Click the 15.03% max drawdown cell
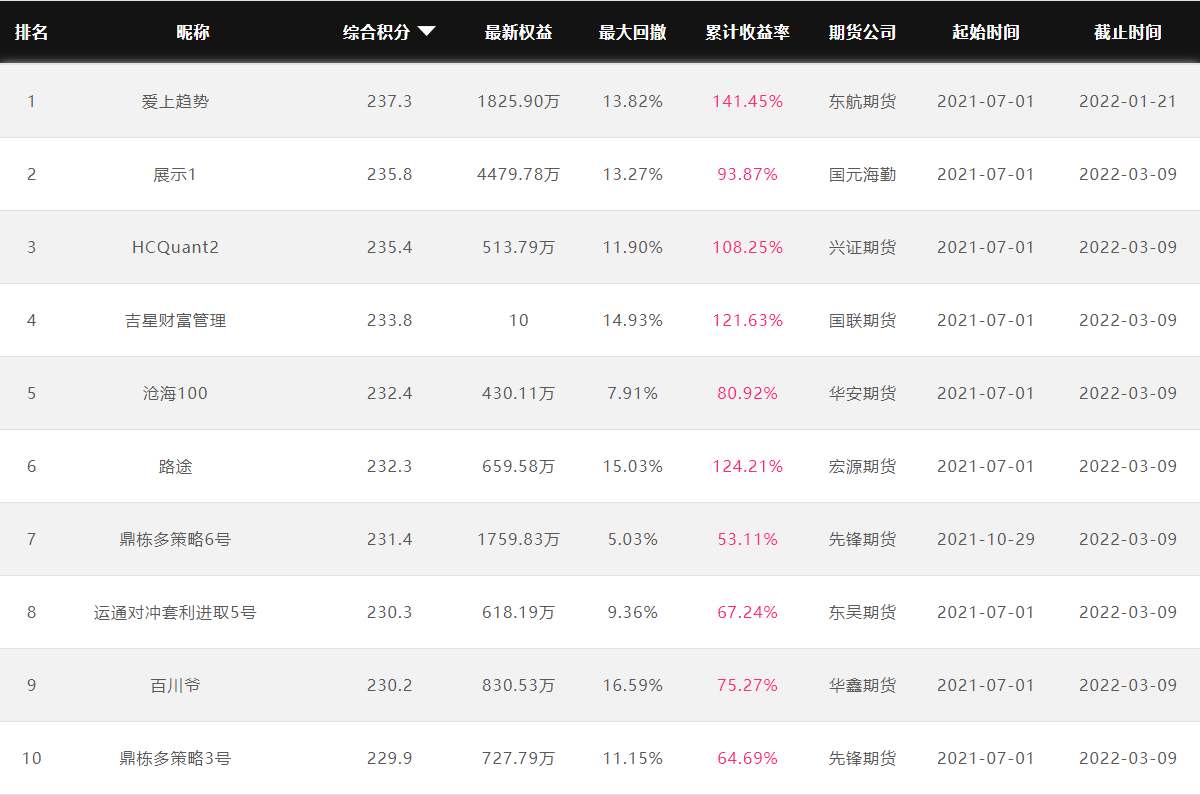Screen dimensions: 1200x795 click(x=632, y=466)
